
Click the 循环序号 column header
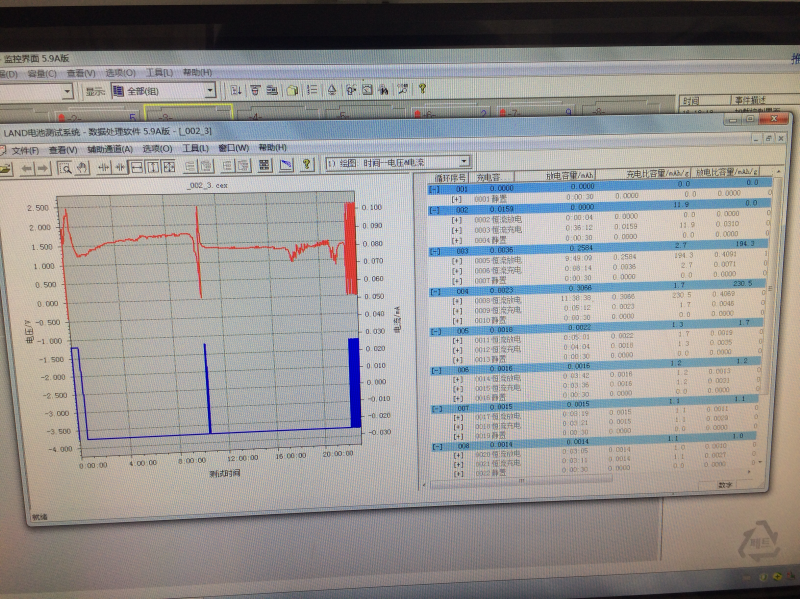click(x=450, y=178)
